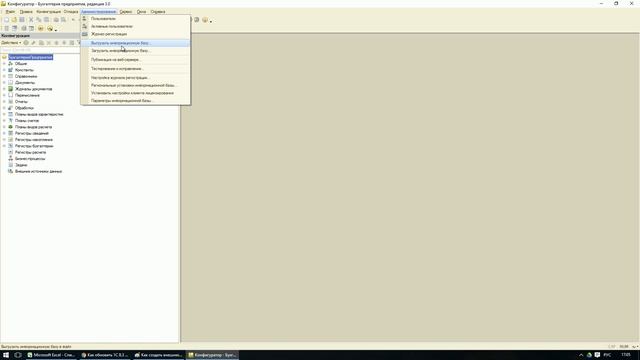
Task: Select Регистры бухгалтерии in the configuration tree
Action: [x=34, y=146]
